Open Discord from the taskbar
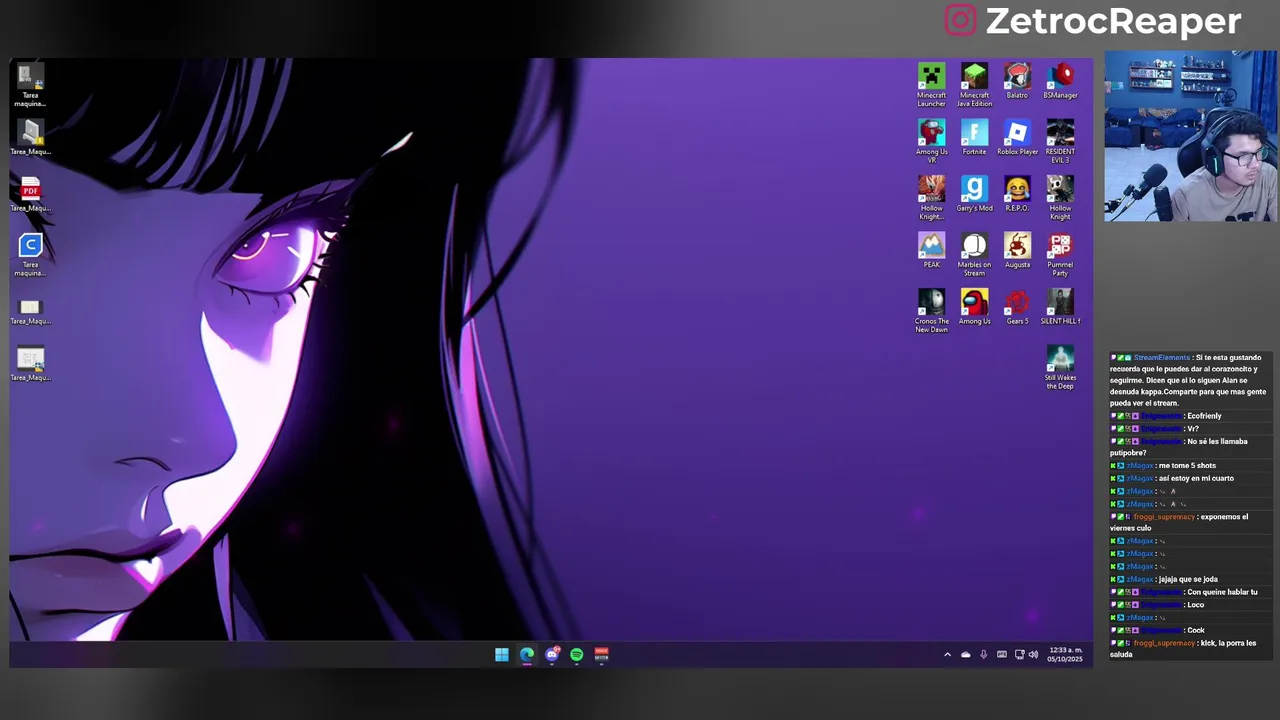Image resolution: width=1280 pixels, height=720 pixels. [552, 654]
